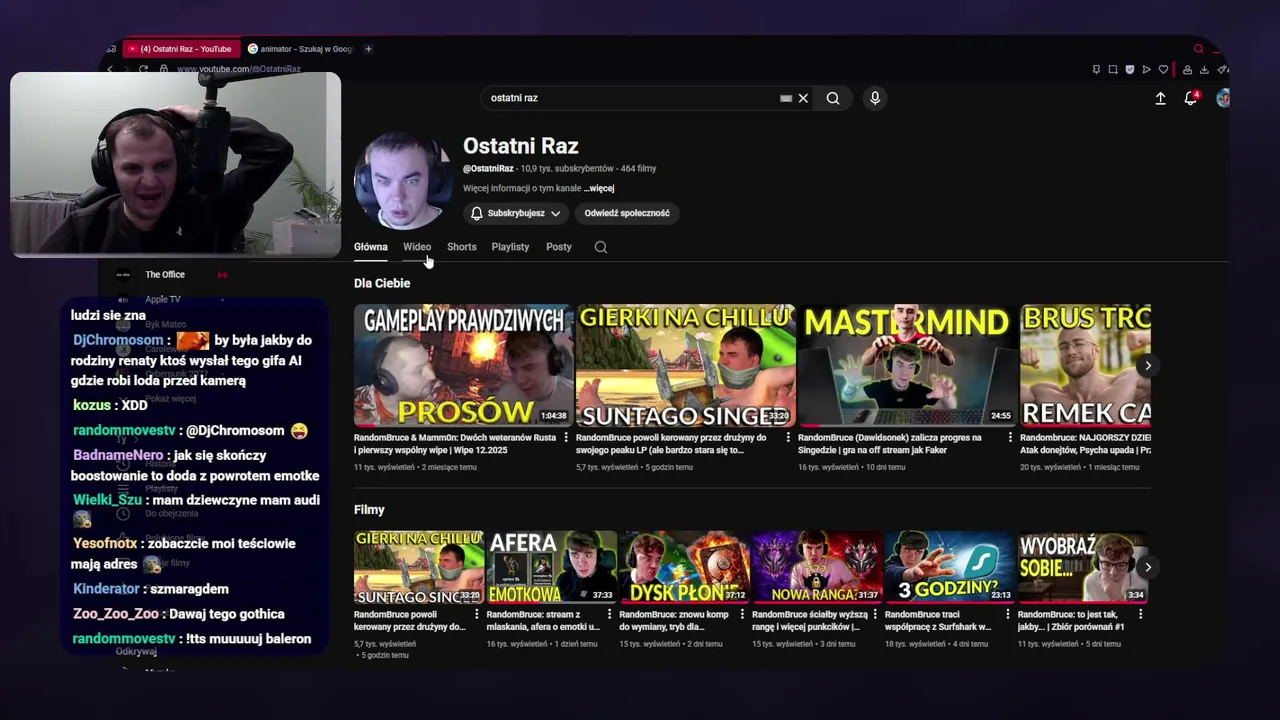Open options for 'powoli kerowany przez drużyny' featured video

pyautogui.click(x=788, y=438)
